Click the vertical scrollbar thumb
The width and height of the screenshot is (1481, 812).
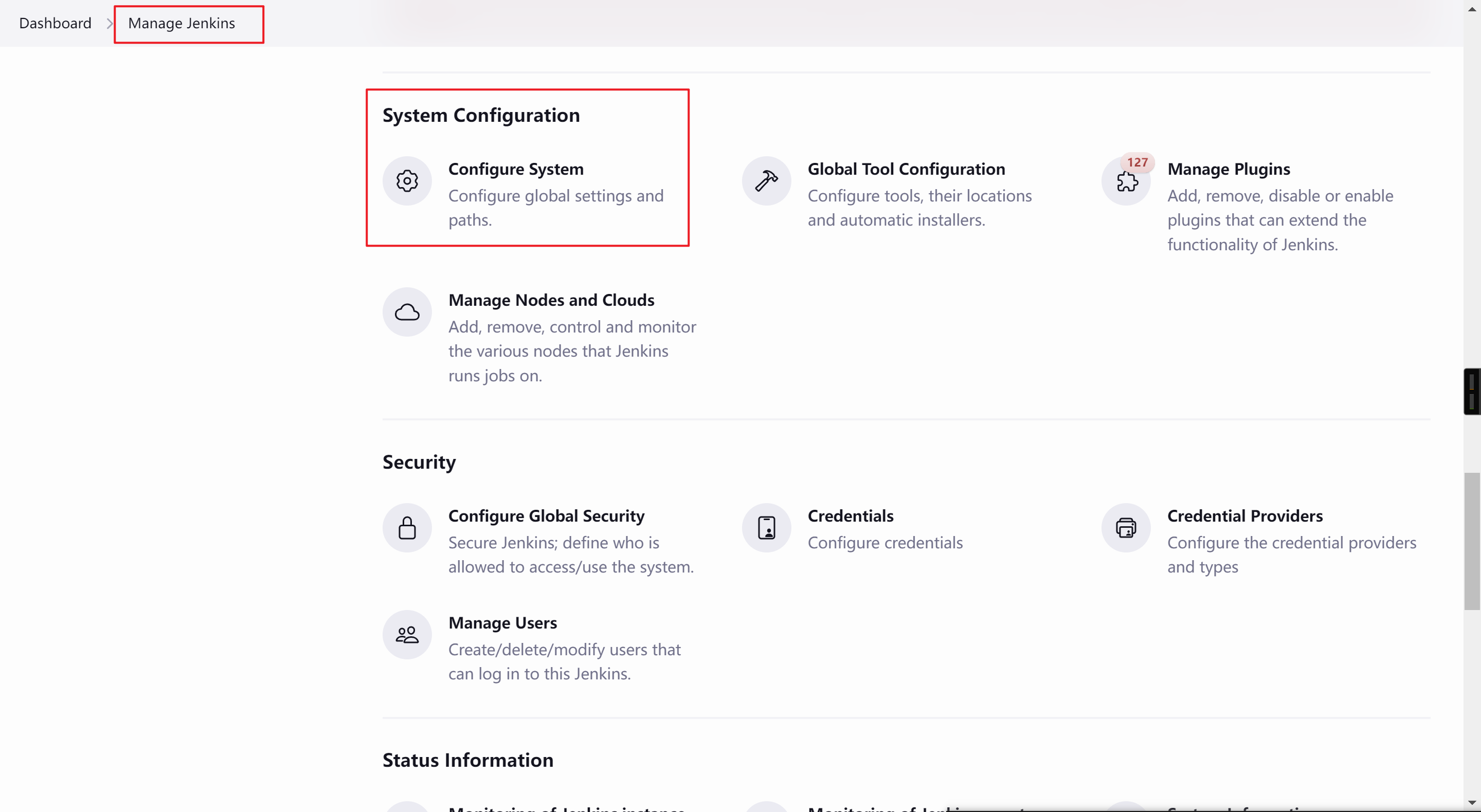pyautogui.click(x=1472, y=540)
